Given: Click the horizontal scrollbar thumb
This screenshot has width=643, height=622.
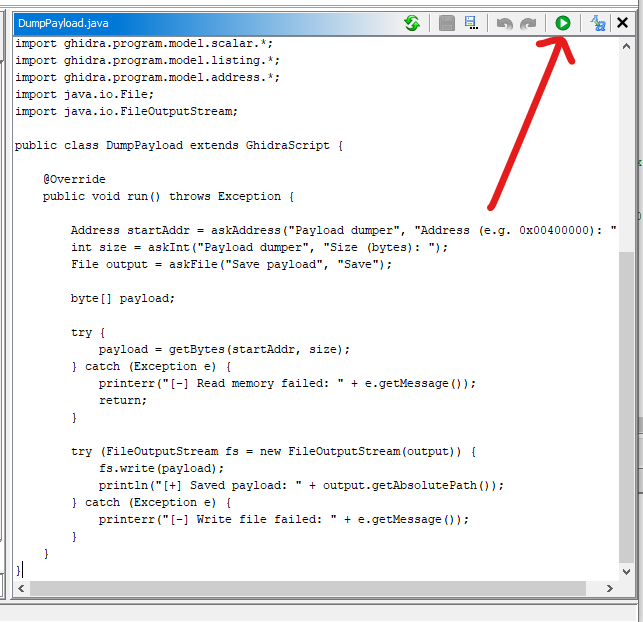Looking at the screenshot, I should tap(300, 588).
